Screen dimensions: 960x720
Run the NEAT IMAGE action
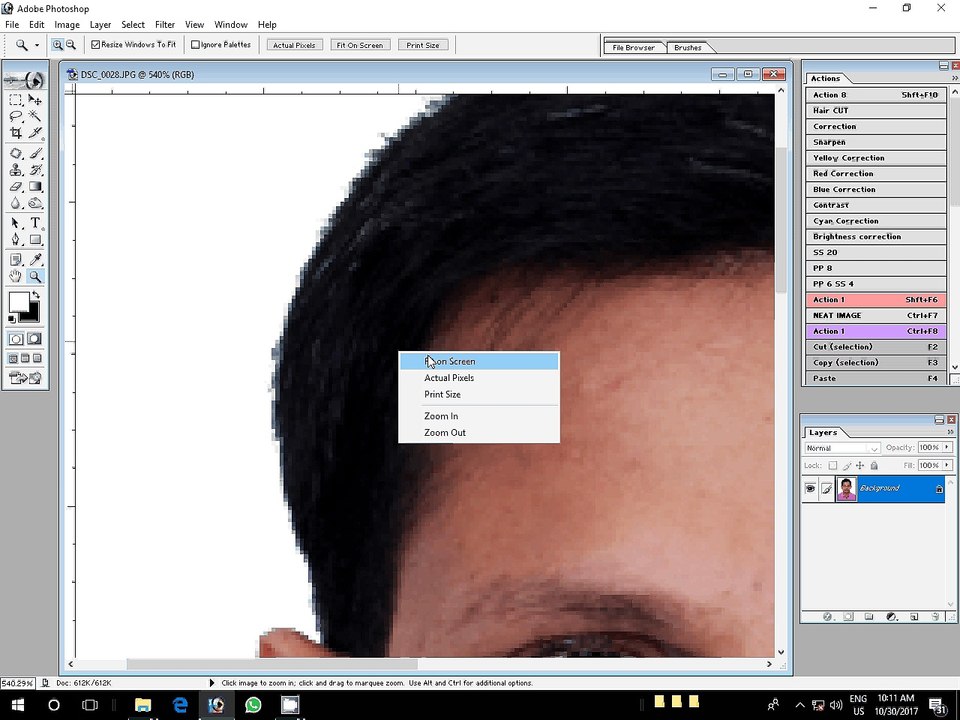pyautogui.click(x=876, y=315)
